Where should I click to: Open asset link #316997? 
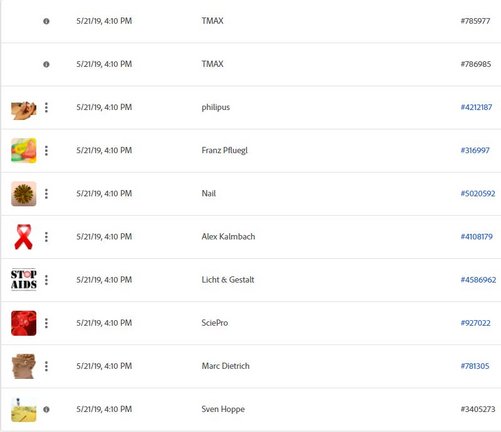[475, 150]
